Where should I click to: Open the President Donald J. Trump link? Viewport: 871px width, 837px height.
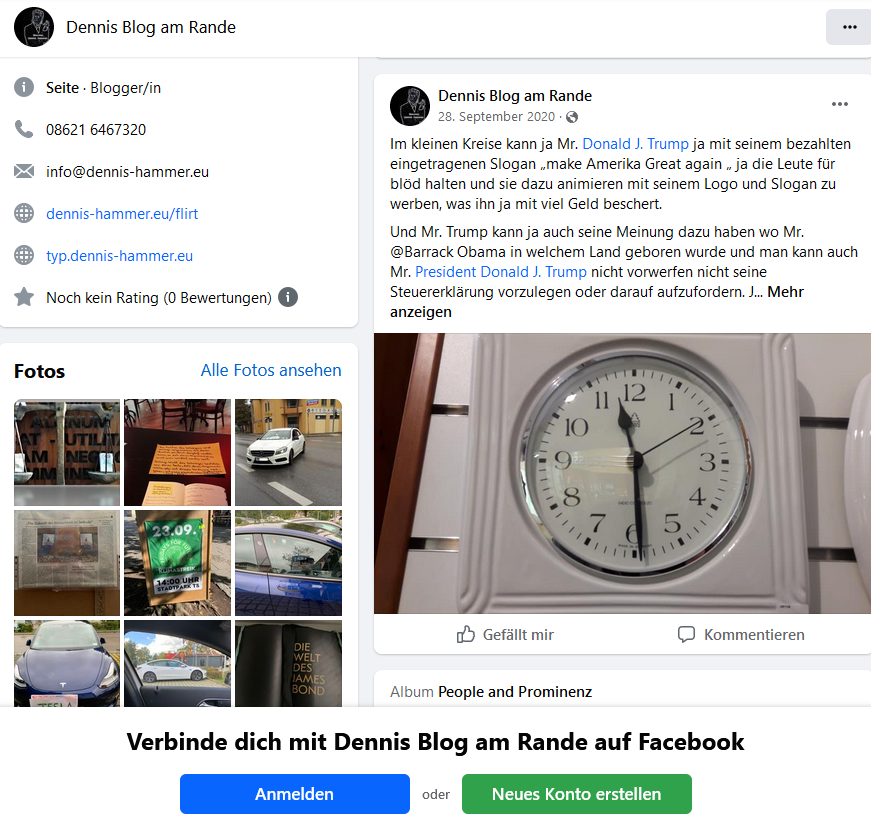point(500,272)
